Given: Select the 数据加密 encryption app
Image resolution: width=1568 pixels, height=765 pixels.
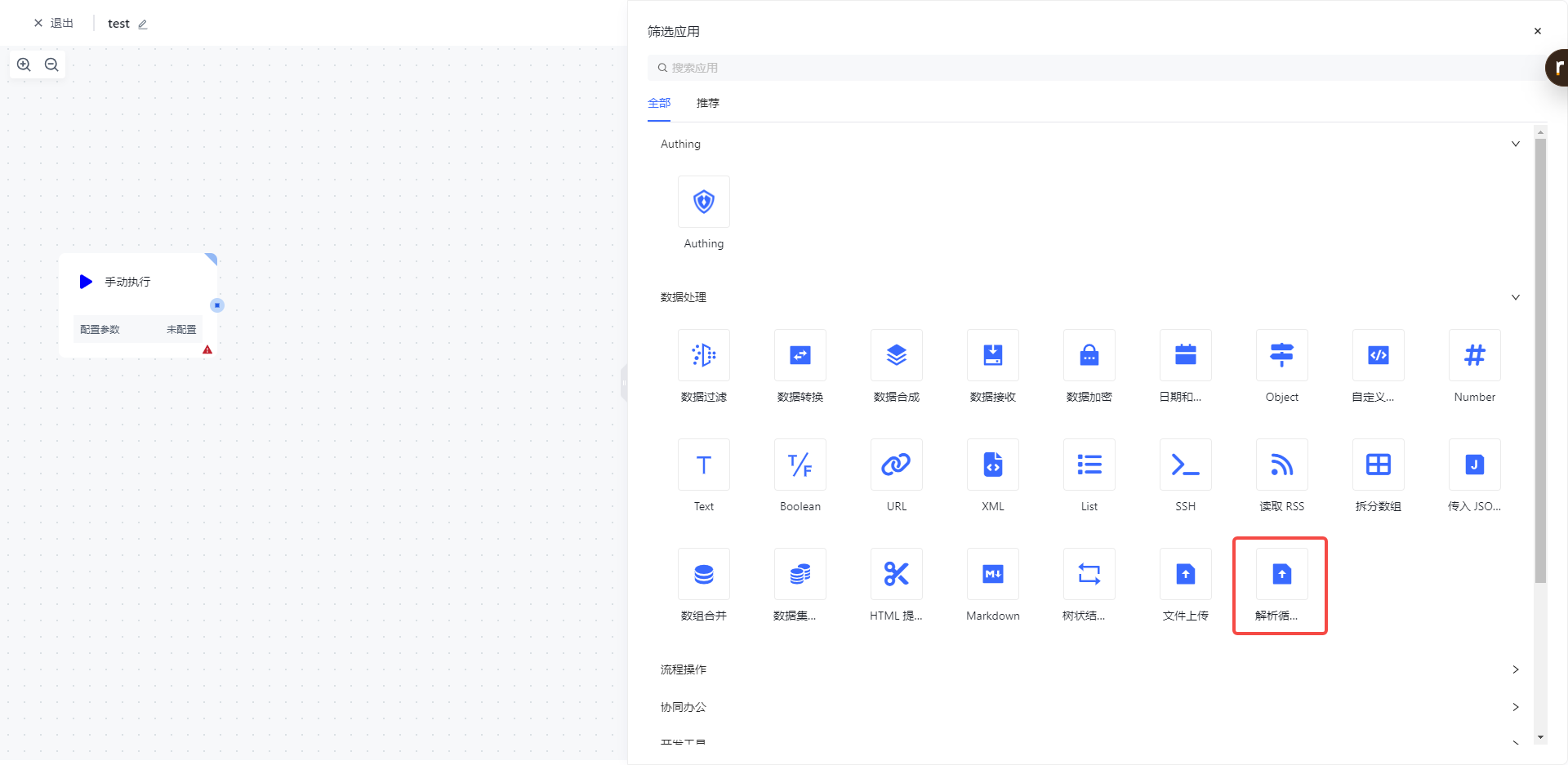Looking at the screenshot, I should pos(1089,355).
